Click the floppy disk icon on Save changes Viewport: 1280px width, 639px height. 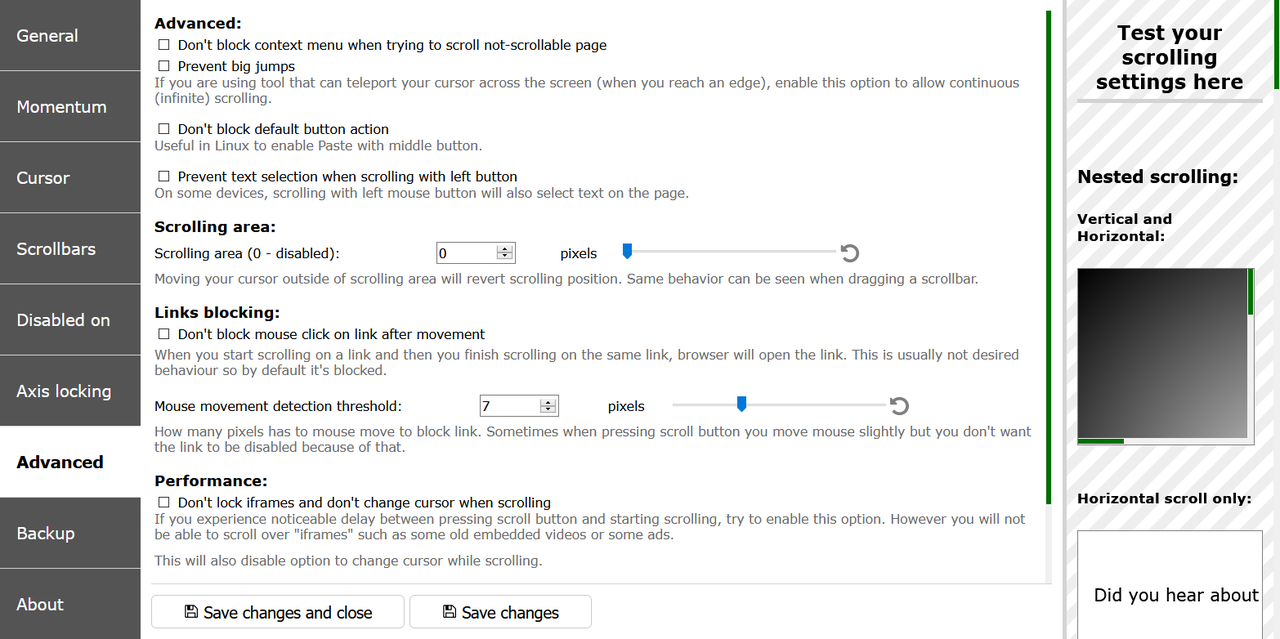coord(449,612)
